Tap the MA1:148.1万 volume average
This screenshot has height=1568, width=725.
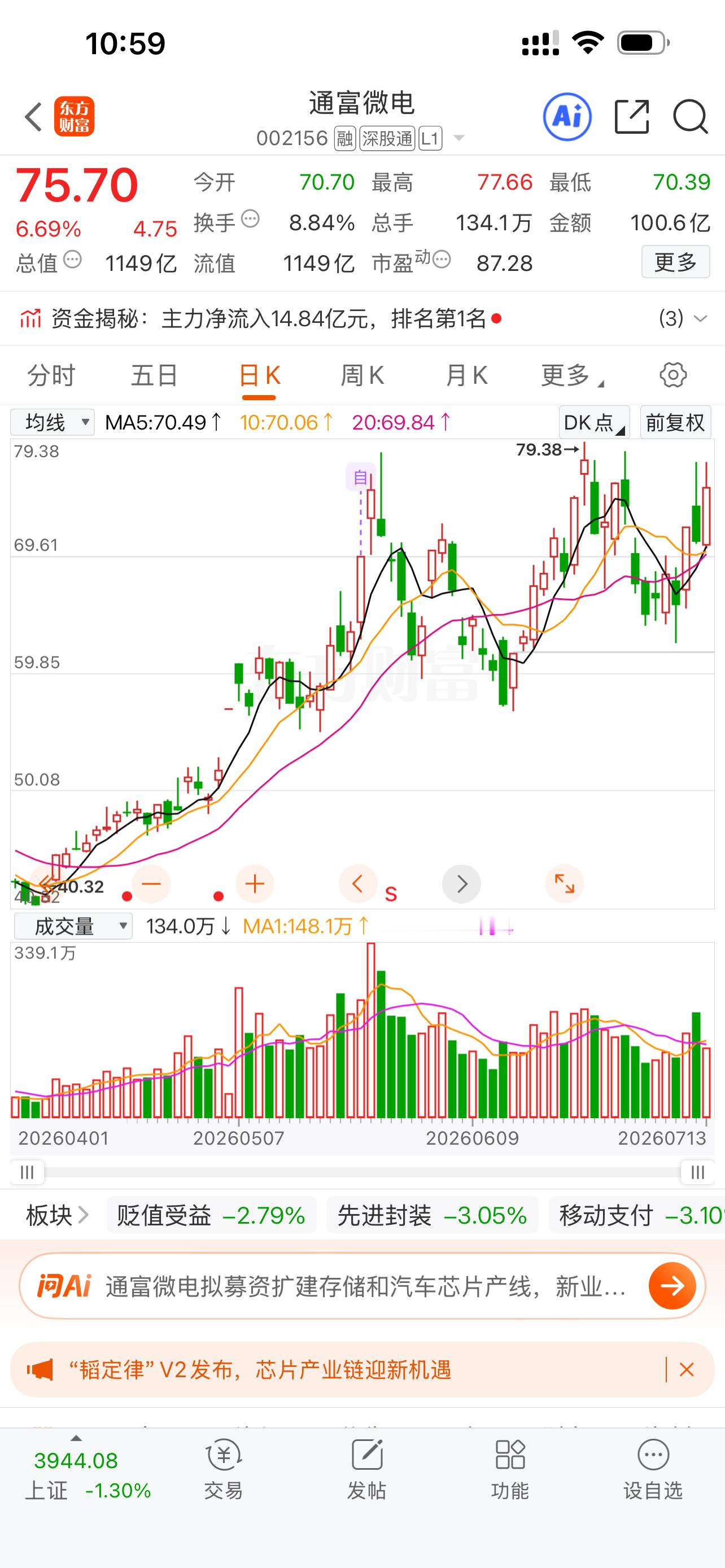(x=306, y=926)
